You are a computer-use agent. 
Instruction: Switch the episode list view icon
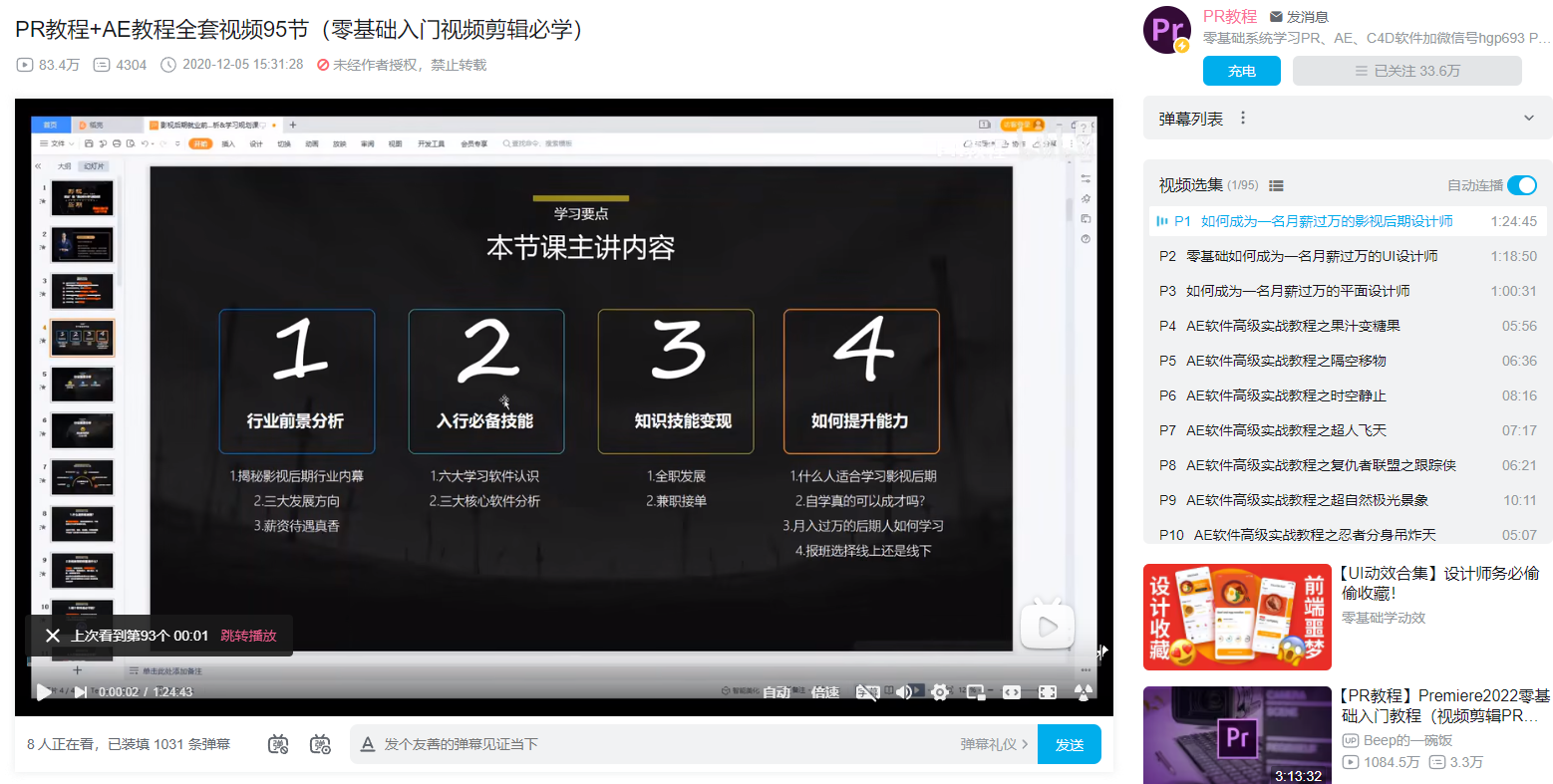[1276, 185]
